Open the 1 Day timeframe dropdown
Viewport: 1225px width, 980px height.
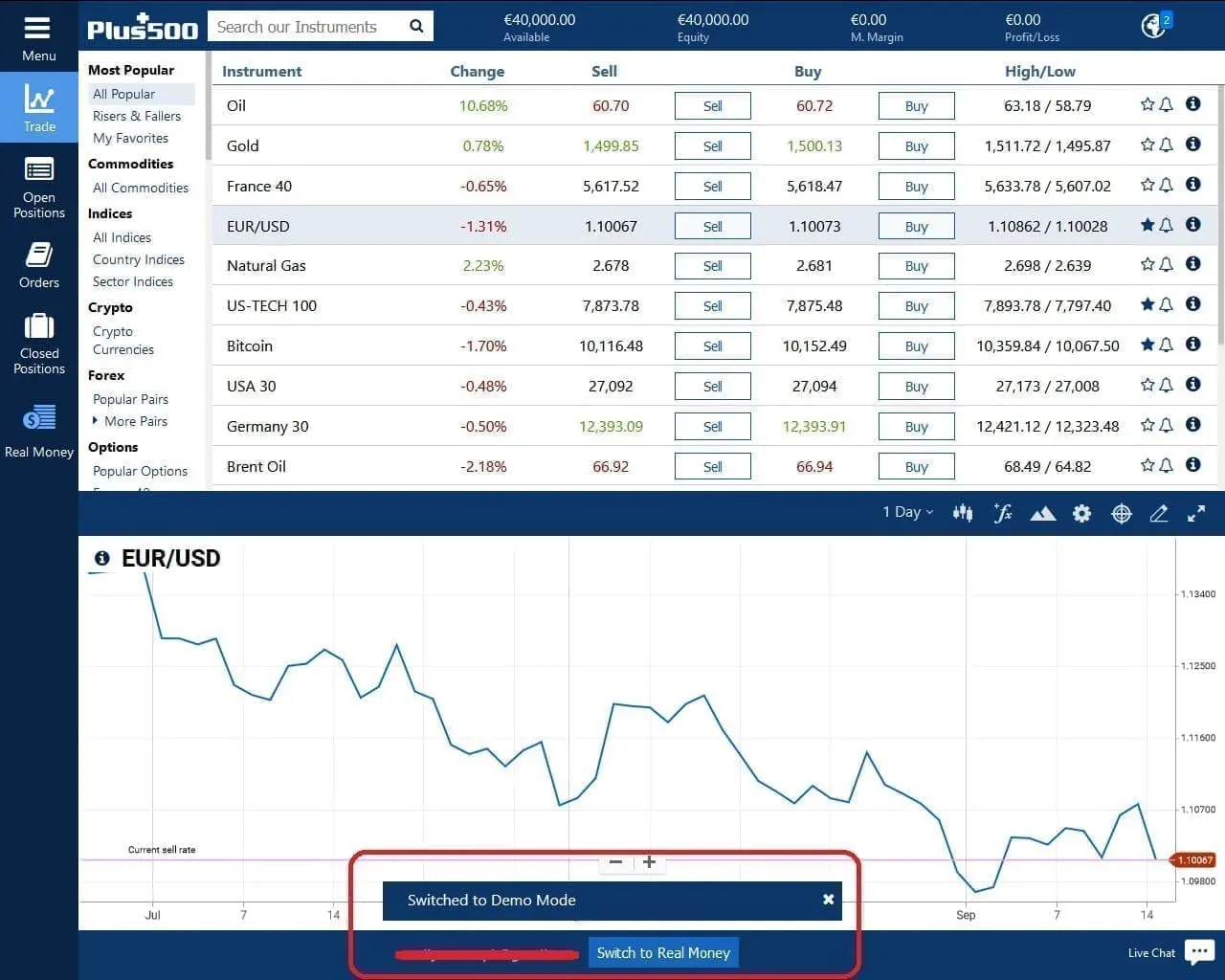pyautogui.click(x=907, y=512)
